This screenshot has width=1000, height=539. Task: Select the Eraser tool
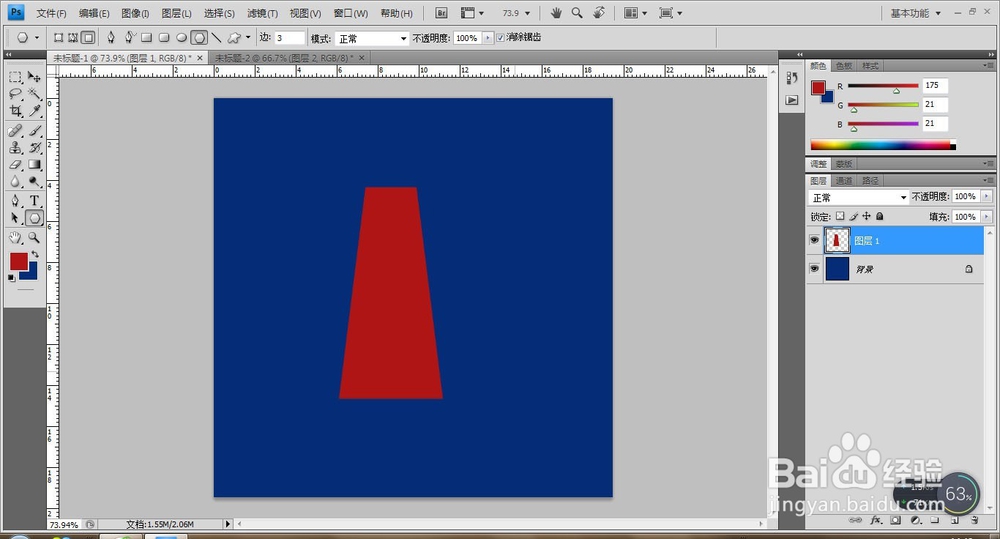click(x=15, y=165)
